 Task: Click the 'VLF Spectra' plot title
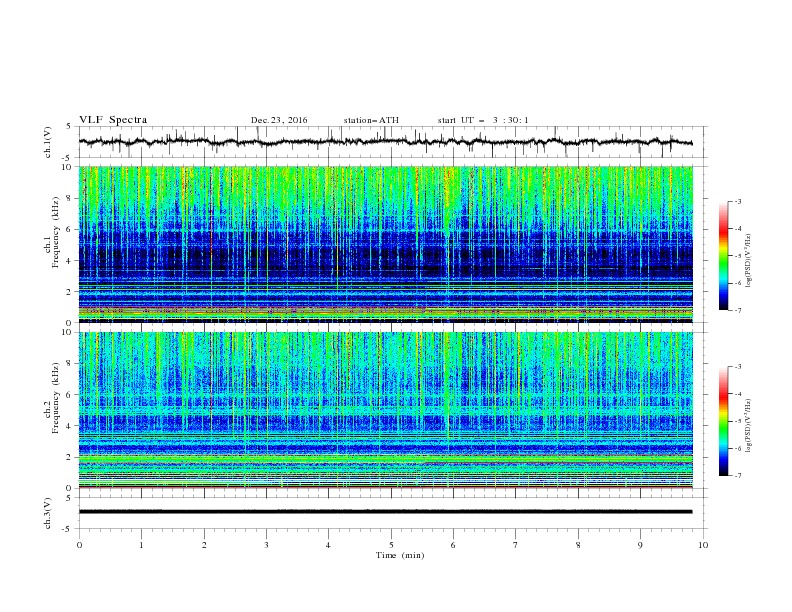[x=113, y=120]
